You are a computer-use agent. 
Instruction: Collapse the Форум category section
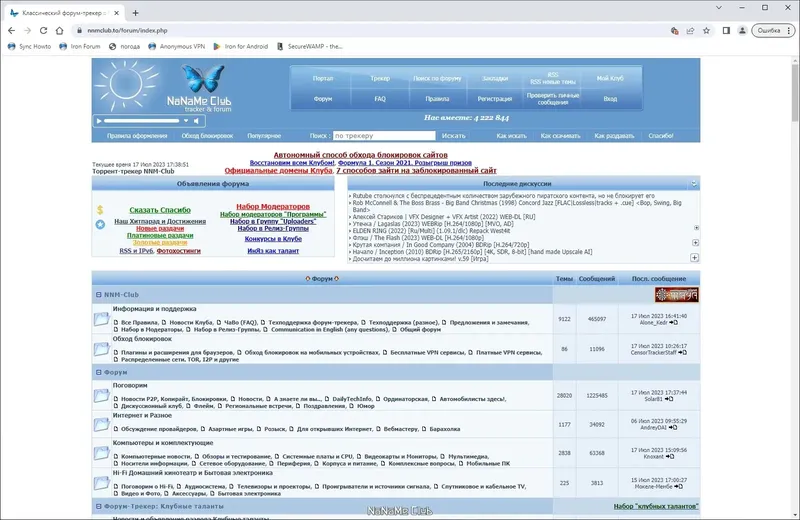pyautogui.click(x=99, y=372)
